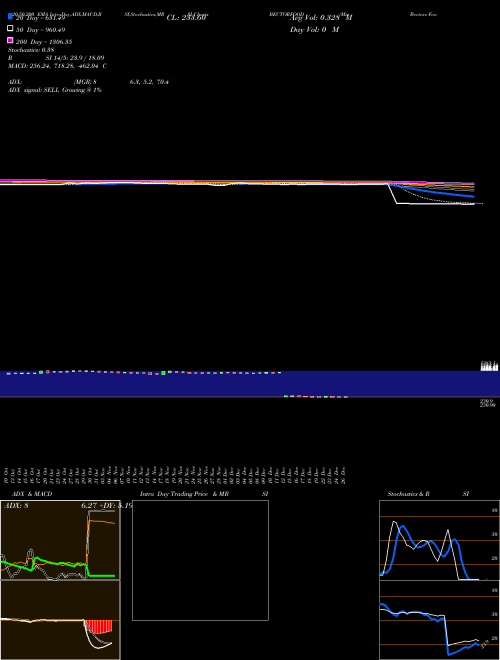Select the '20 Day = 631.49' legend text
Image resolution: width=500 pixels, height=660 pixels.
40,18
